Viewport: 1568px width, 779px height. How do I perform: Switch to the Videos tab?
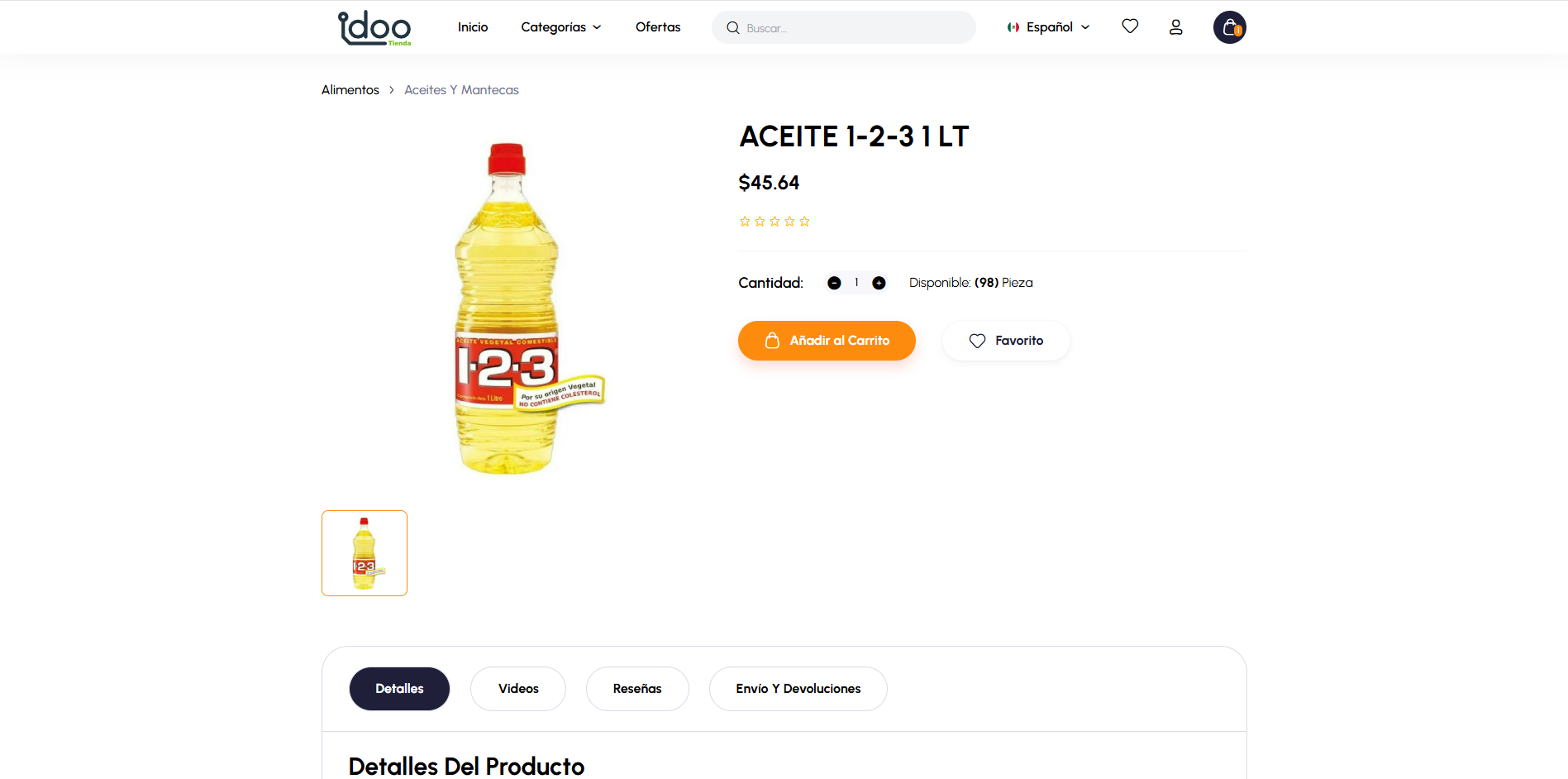point(518,689)
